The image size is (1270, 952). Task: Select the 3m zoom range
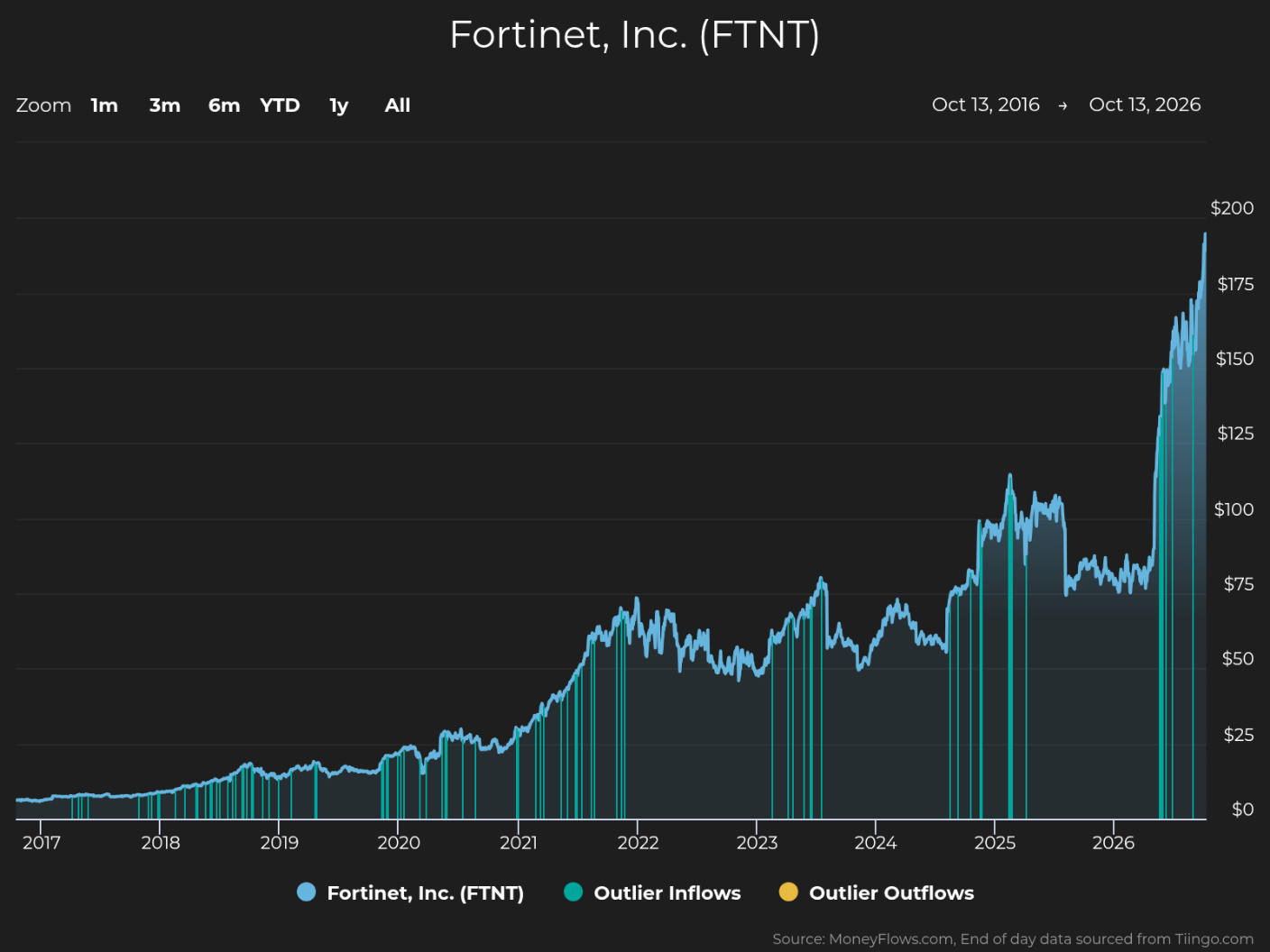165,105
